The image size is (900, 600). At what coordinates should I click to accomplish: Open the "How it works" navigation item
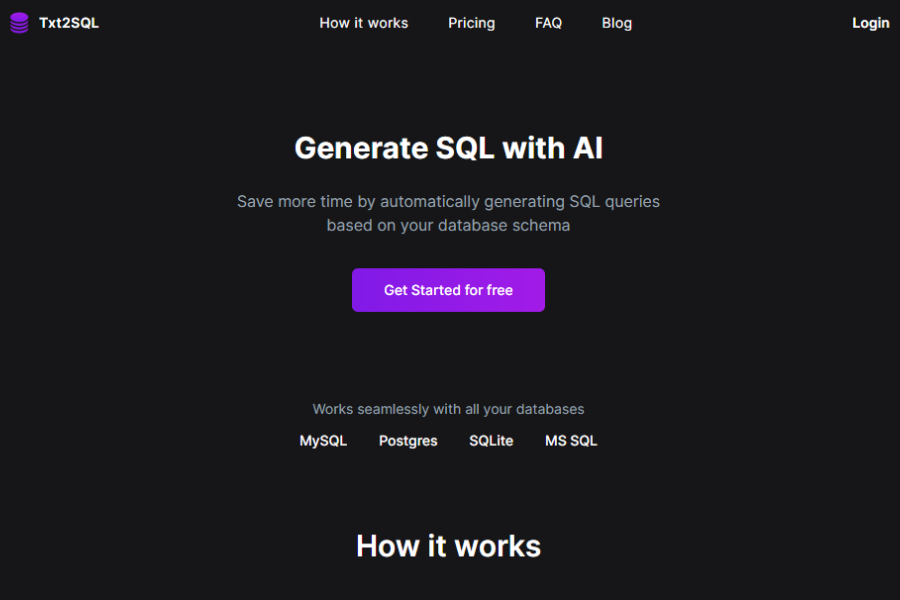(363, 23)
